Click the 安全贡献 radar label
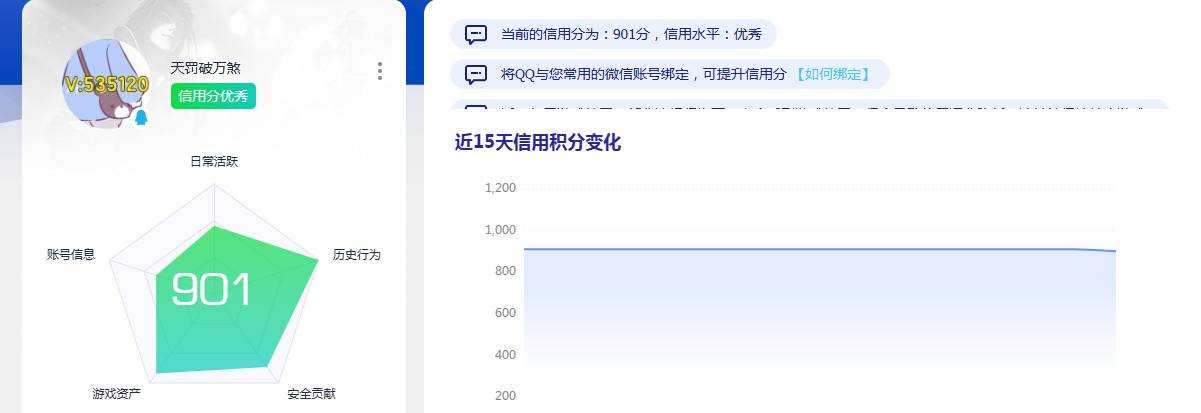 coord(311,394)
